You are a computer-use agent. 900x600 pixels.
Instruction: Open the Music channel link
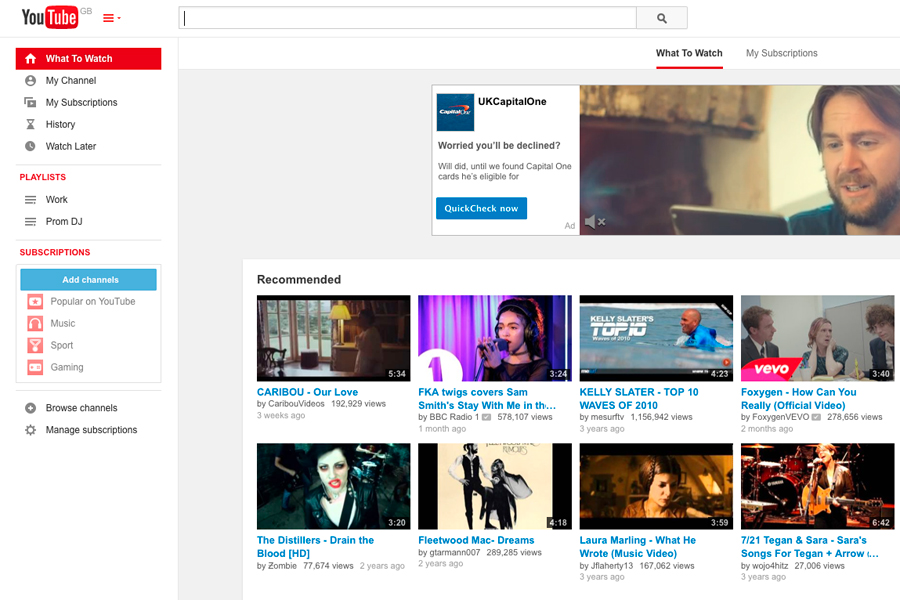pyautogui.click(x=63, y=323)
